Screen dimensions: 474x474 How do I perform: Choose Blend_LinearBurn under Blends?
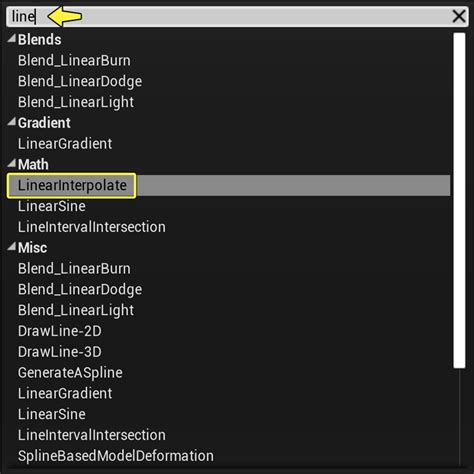point(74,61)
